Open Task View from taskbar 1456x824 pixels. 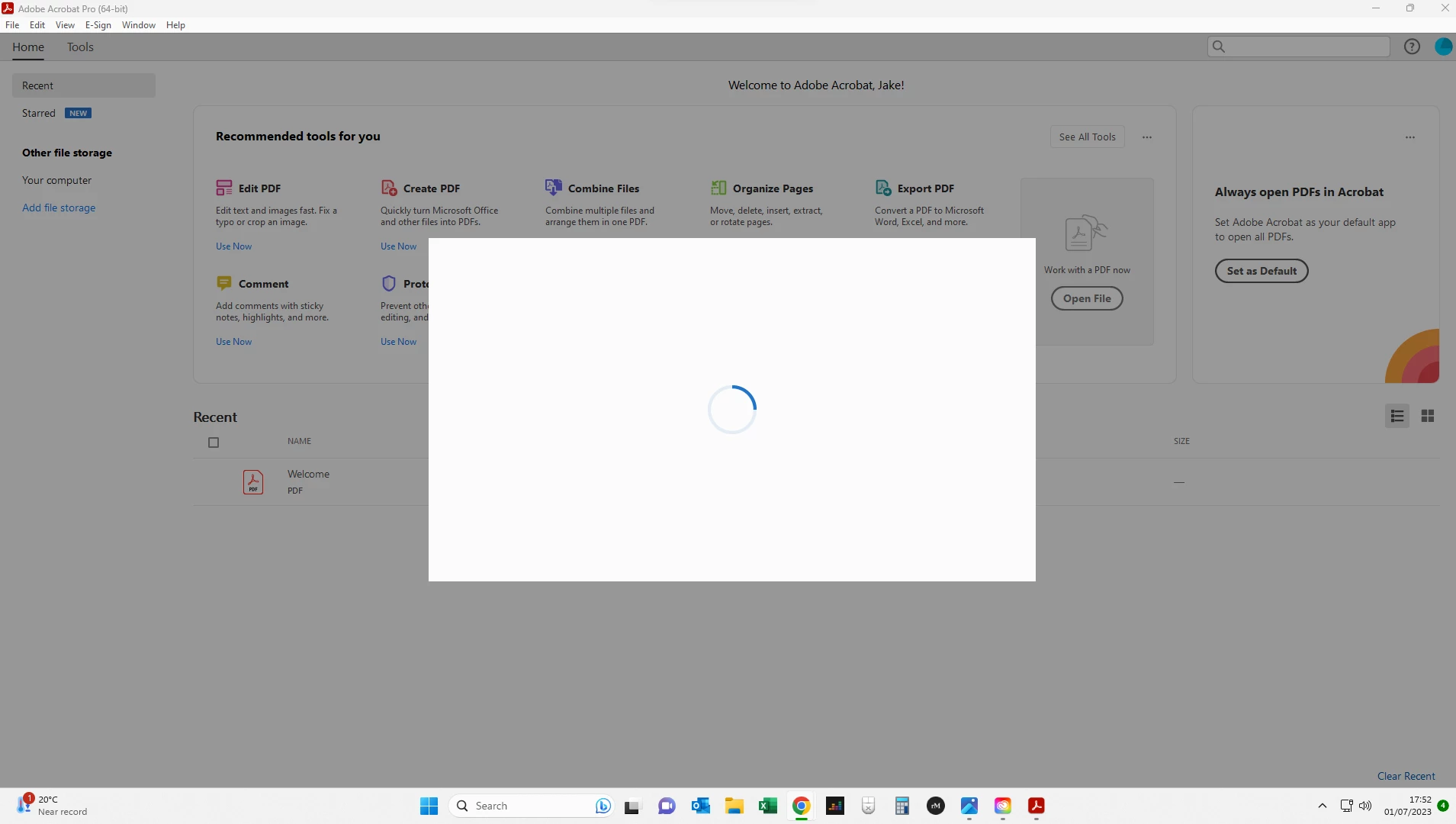633,806
